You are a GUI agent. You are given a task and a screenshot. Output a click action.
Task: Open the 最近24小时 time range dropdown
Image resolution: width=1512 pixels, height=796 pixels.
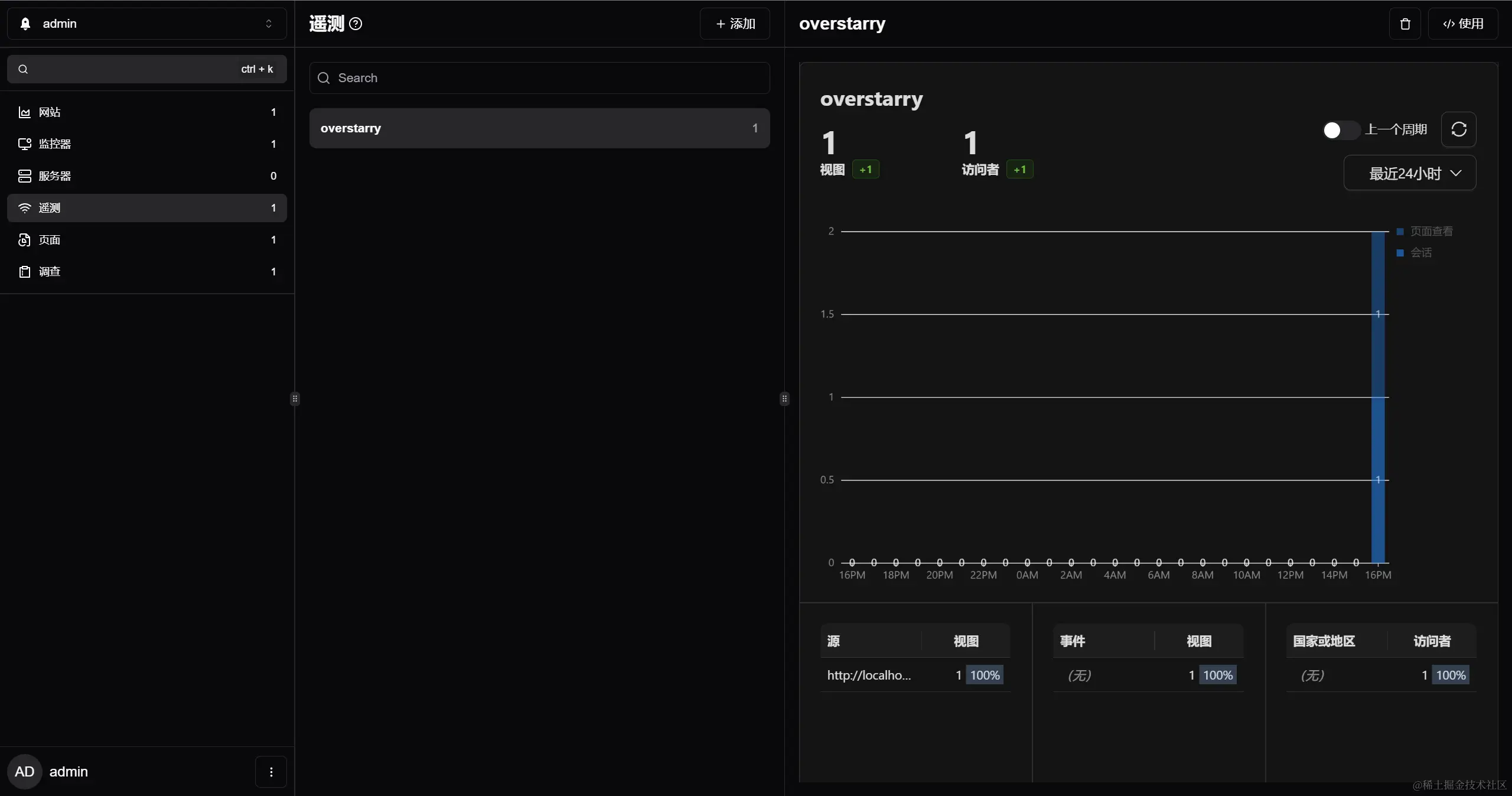pyautogui.click(x=1409, y=173)
